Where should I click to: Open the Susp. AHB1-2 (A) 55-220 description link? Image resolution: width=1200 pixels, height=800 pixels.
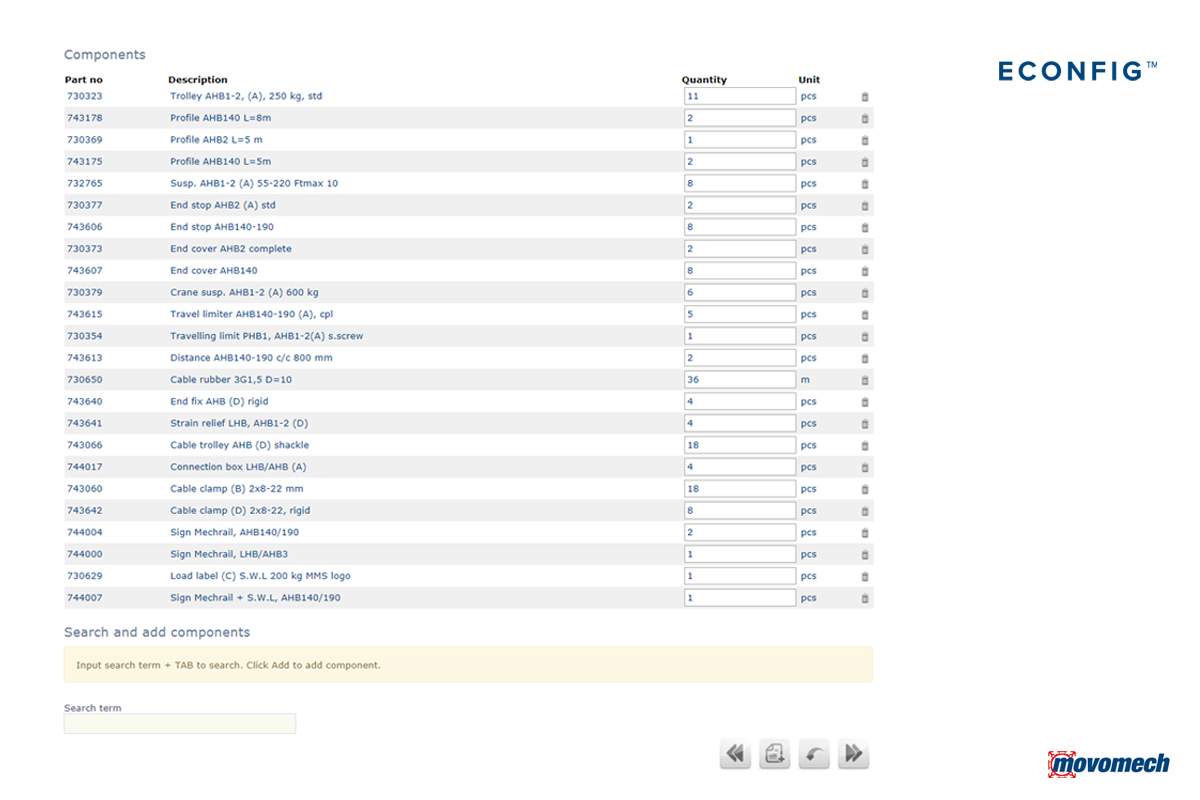(x=254, y=184)
